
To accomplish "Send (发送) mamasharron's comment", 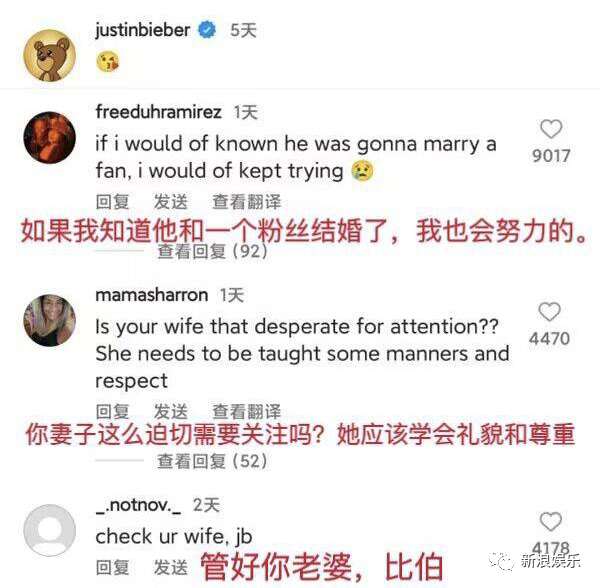I will coord(171,411).
